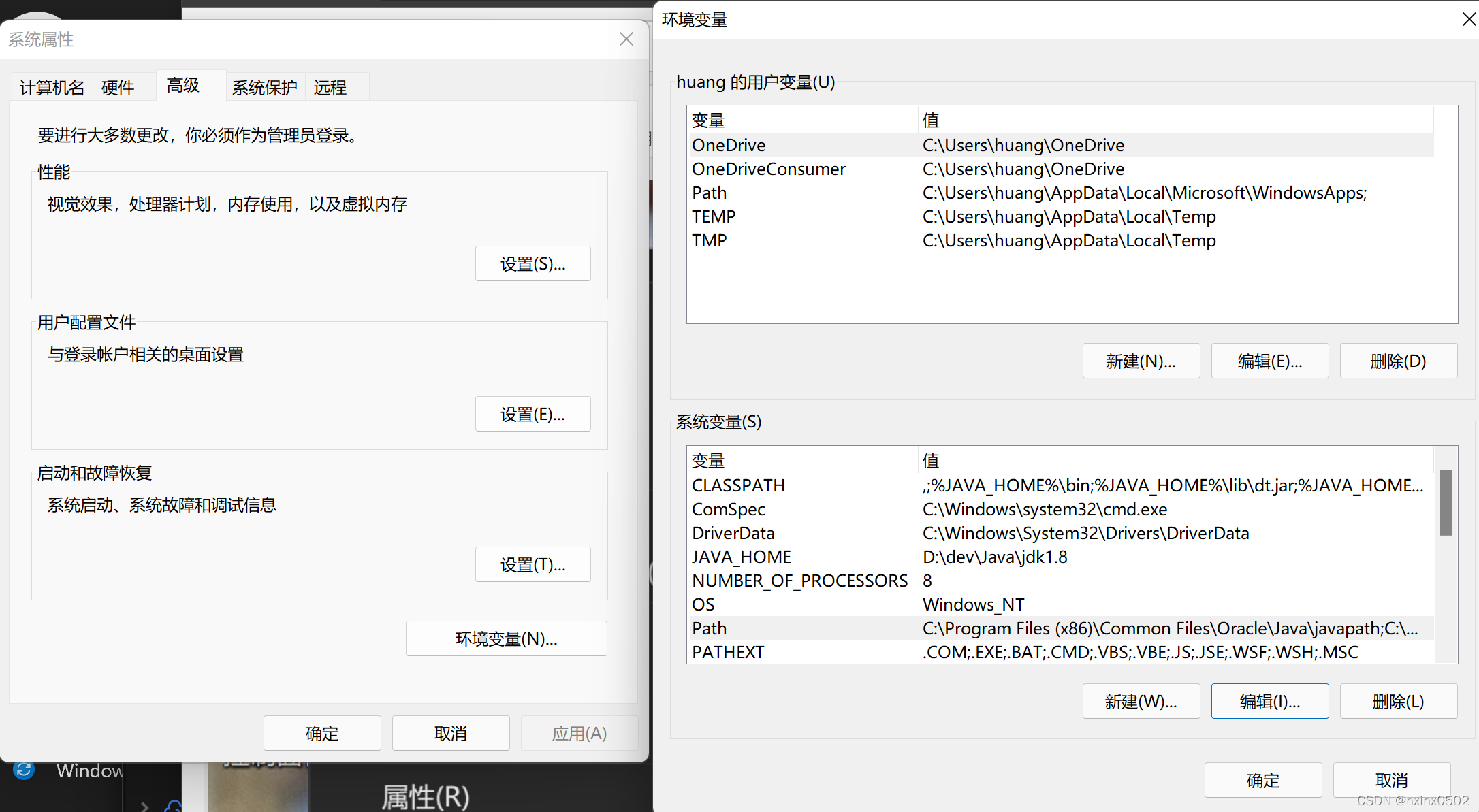The width and height of the screenshot is (1479, 812).
Task: Click the 属性(R) menu entry in background
Action: 426,796
